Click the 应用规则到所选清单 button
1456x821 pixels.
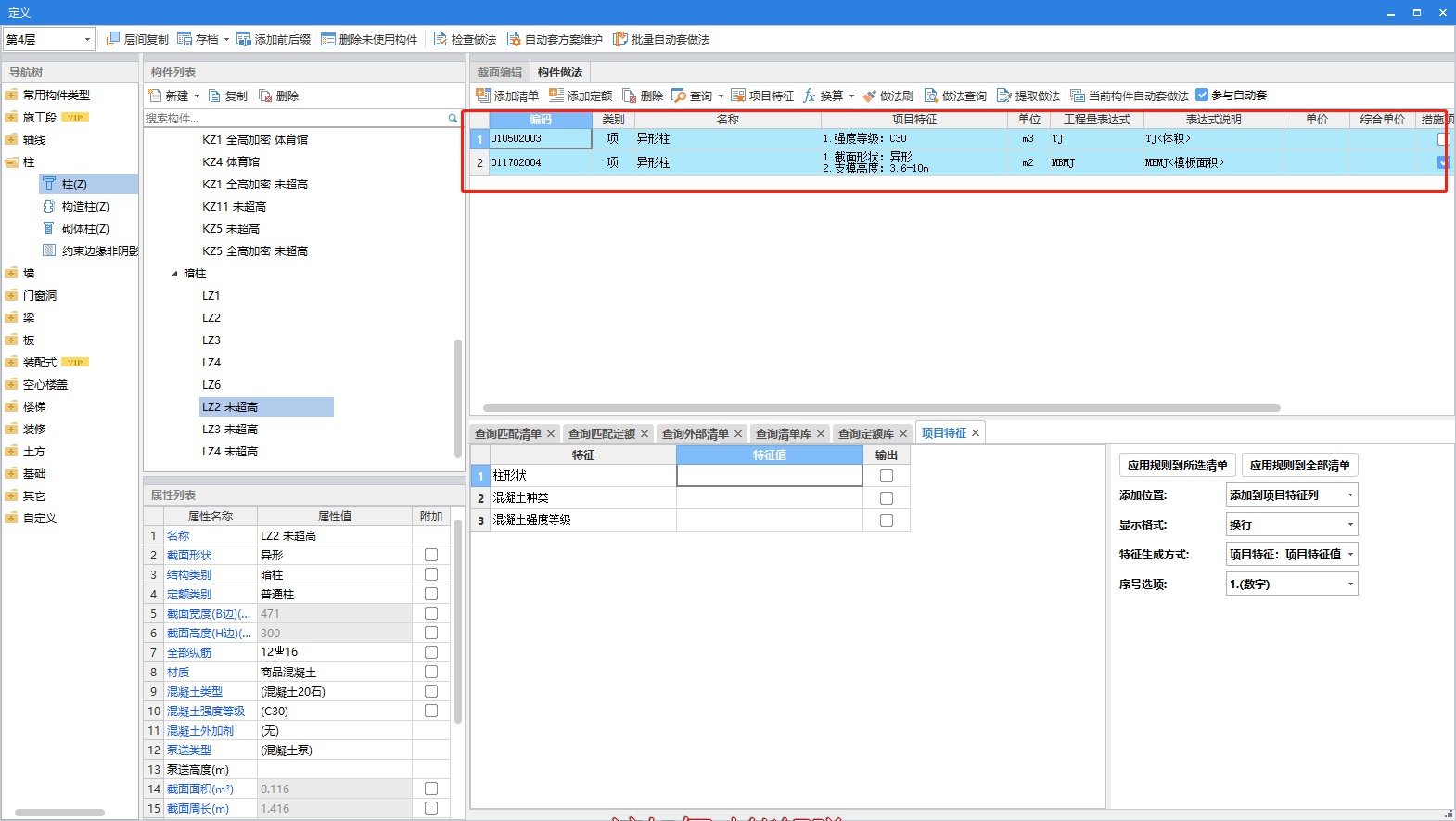[x=1178, y=466]
